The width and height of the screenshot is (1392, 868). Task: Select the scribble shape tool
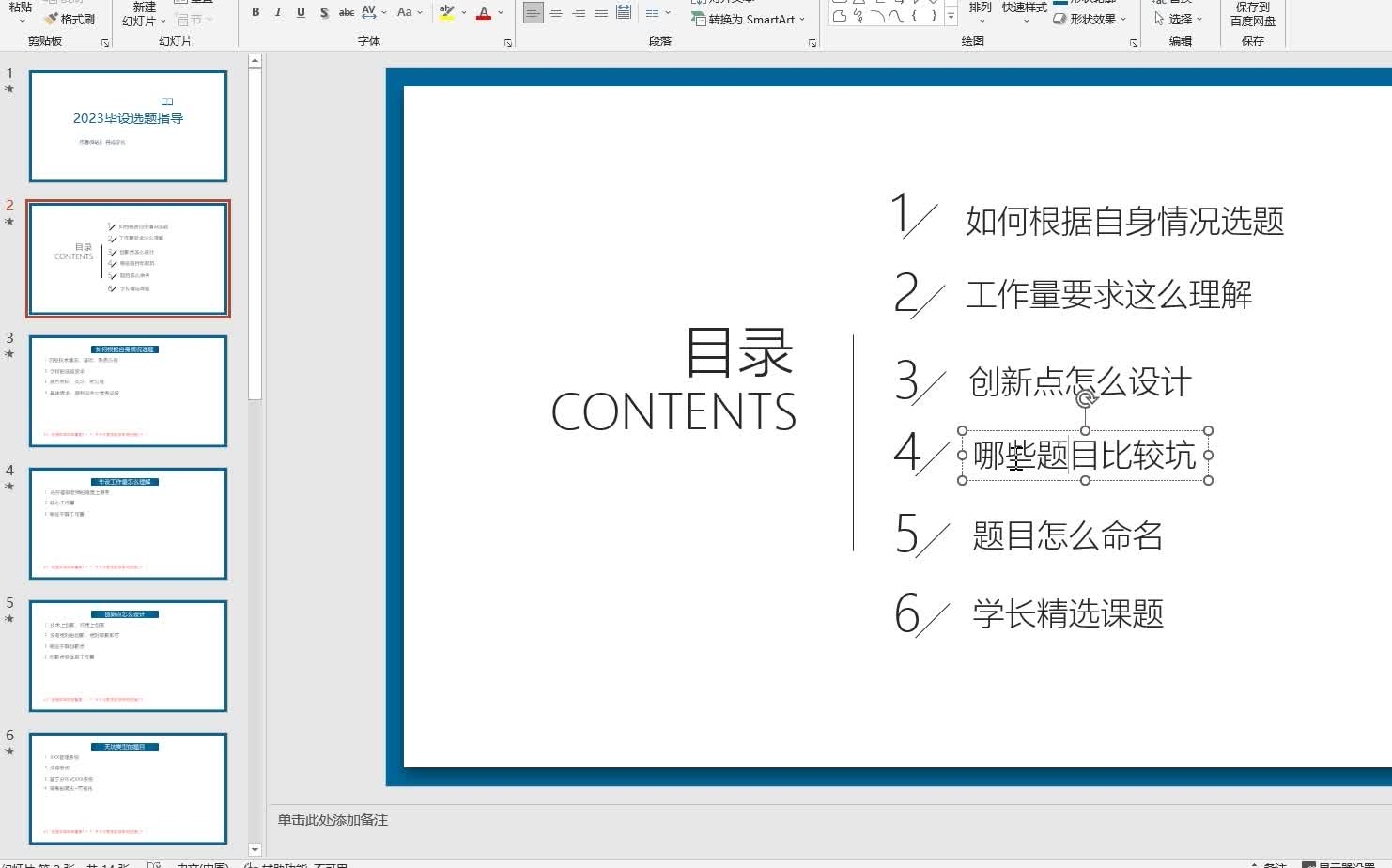click(x=858, y=15)
